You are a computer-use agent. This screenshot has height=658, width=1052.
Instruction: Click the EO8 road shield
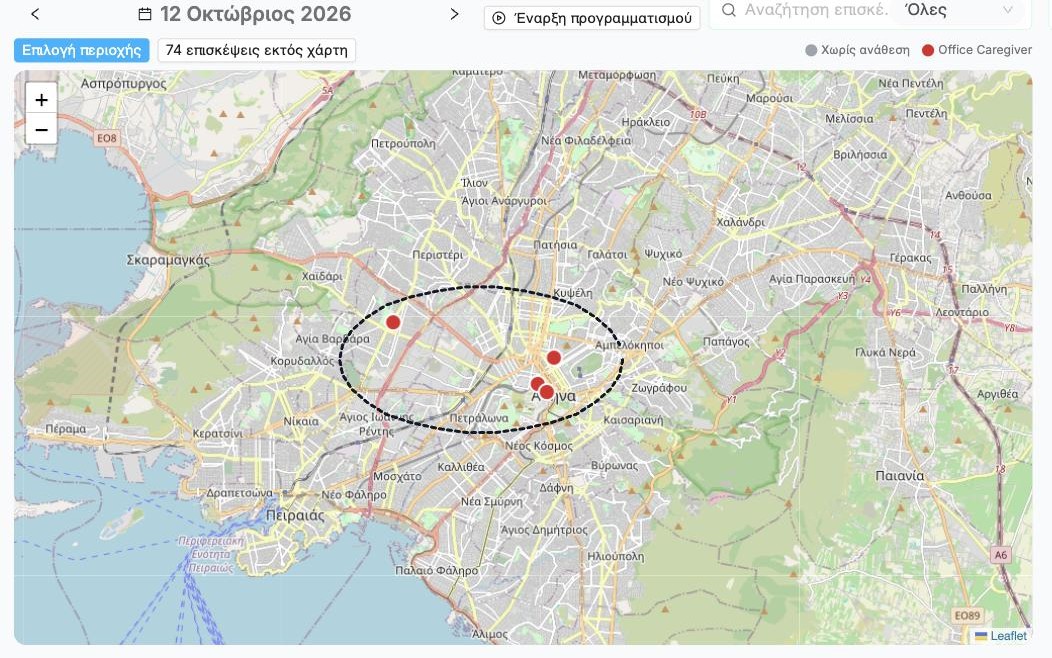[x=107, y=138]
